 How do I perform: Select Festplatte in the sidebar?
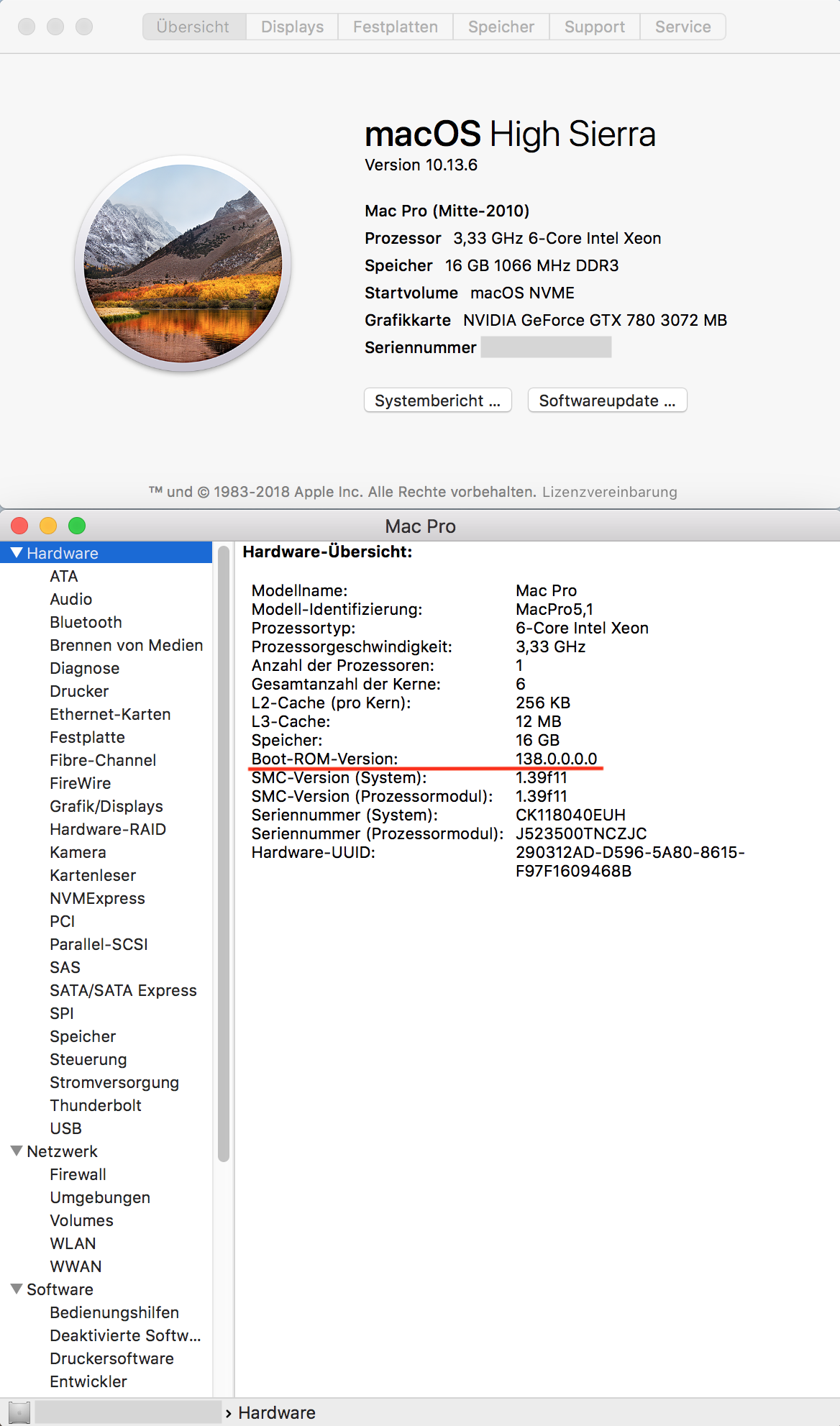88,737
